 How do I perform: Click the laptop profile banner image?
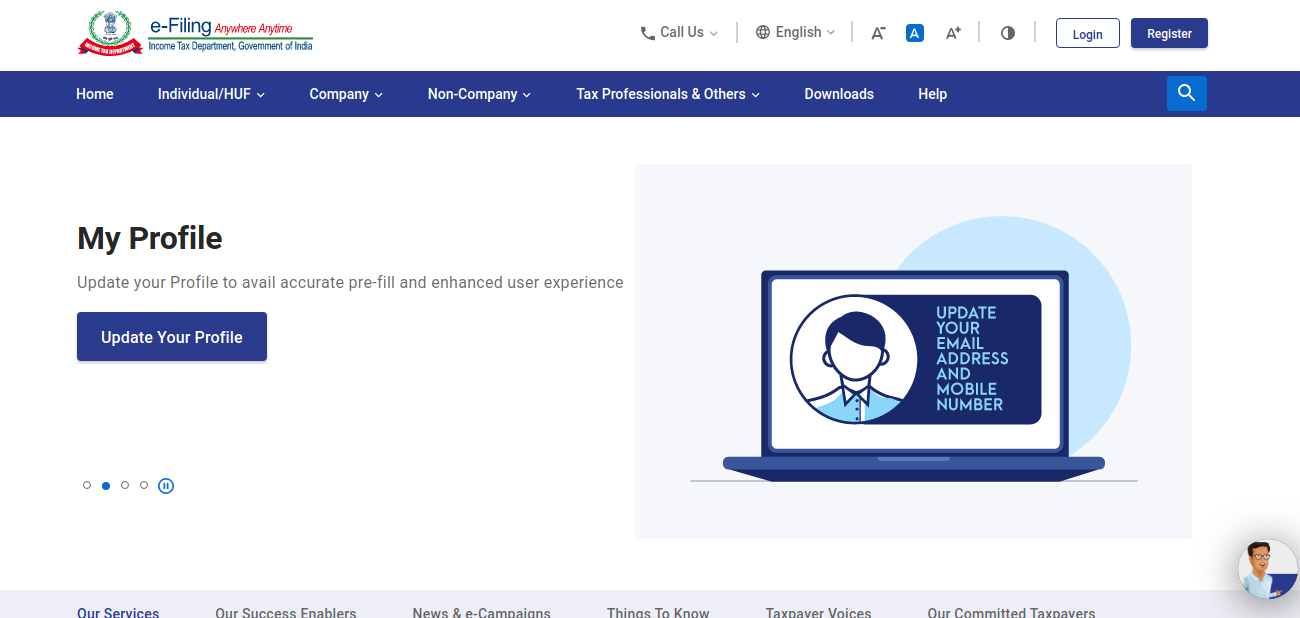[x=913, y=351]
